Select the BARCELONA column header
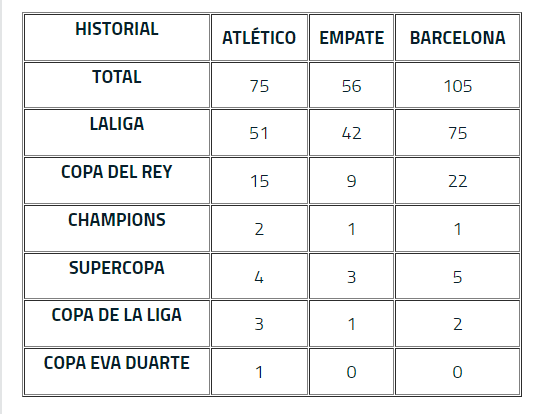 tap(458, 38)
